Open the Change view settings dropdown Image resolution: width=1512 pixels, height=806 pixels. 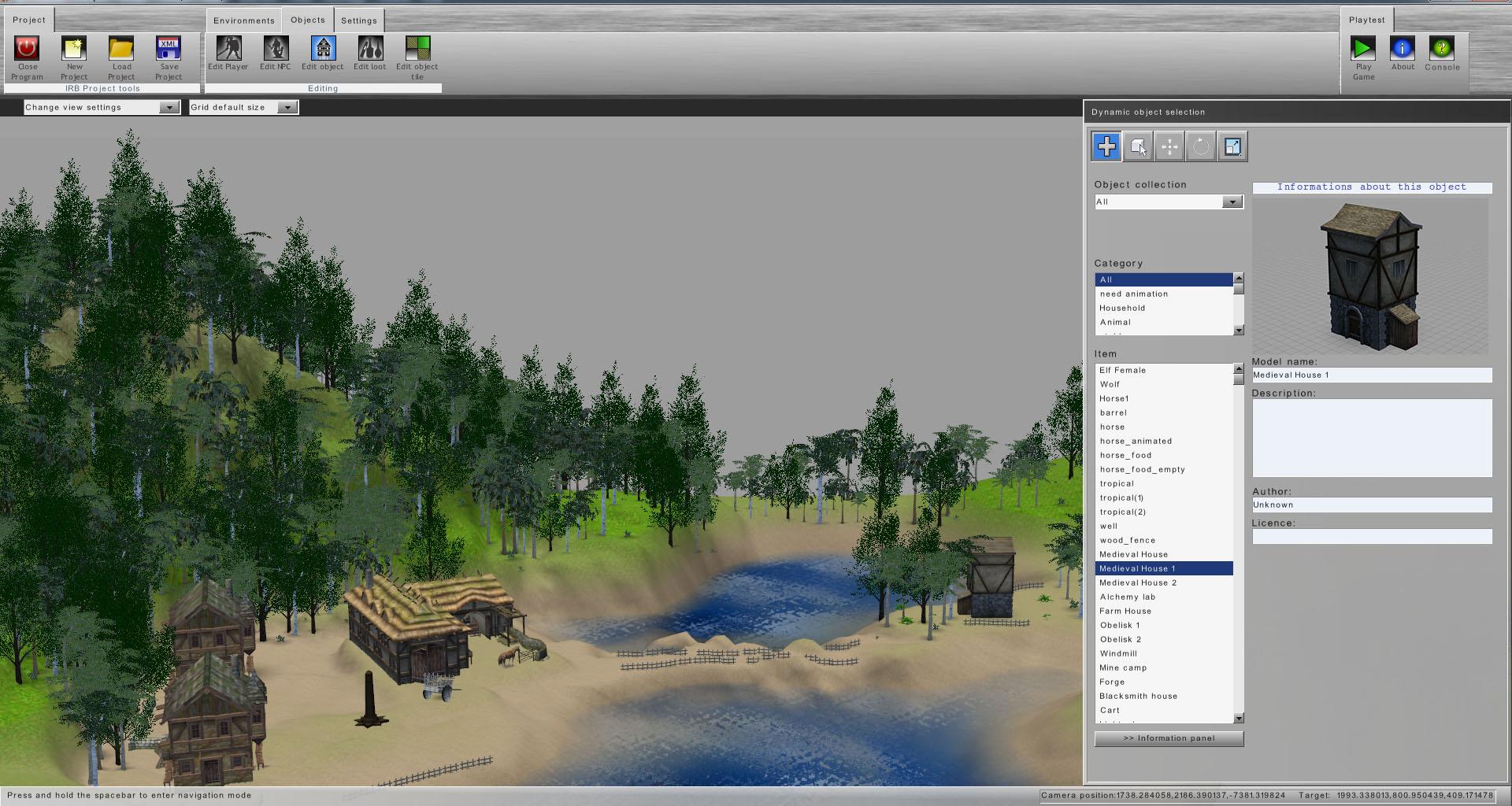102,107
